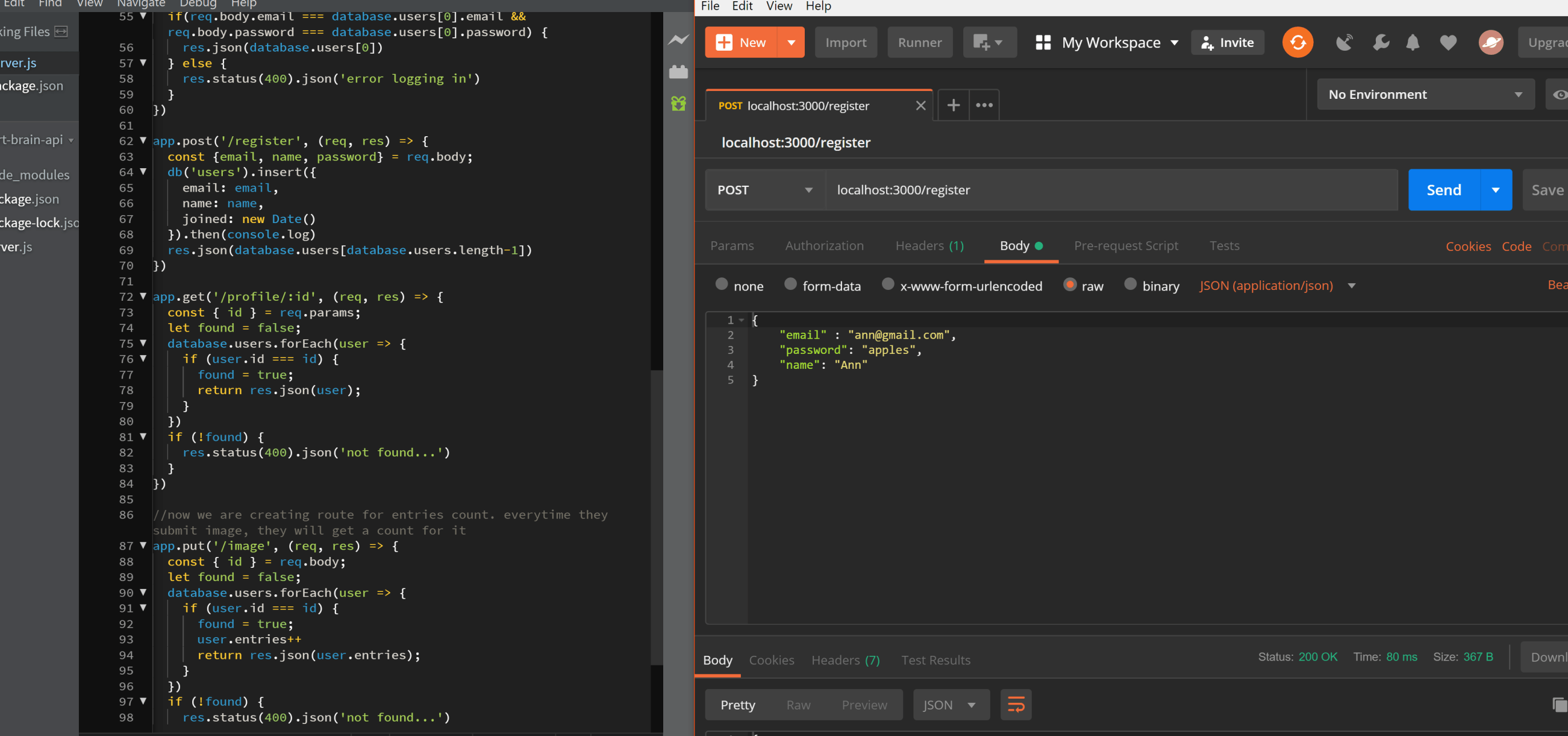Open the wrench settings icon

coord(1381,43)
